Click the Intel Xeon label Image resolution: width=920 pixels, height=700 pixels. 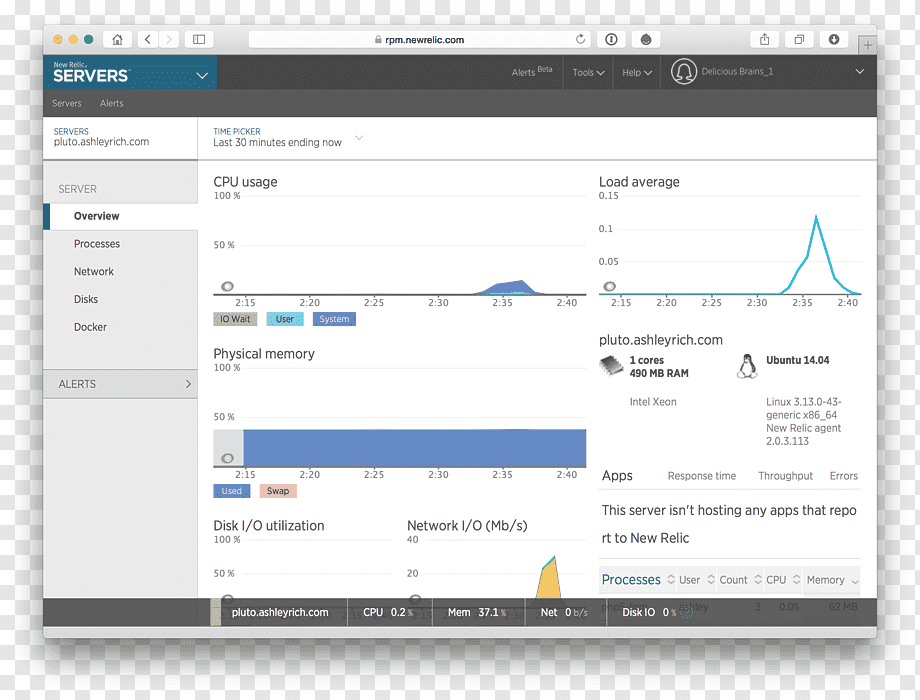[x=653, y=402]
